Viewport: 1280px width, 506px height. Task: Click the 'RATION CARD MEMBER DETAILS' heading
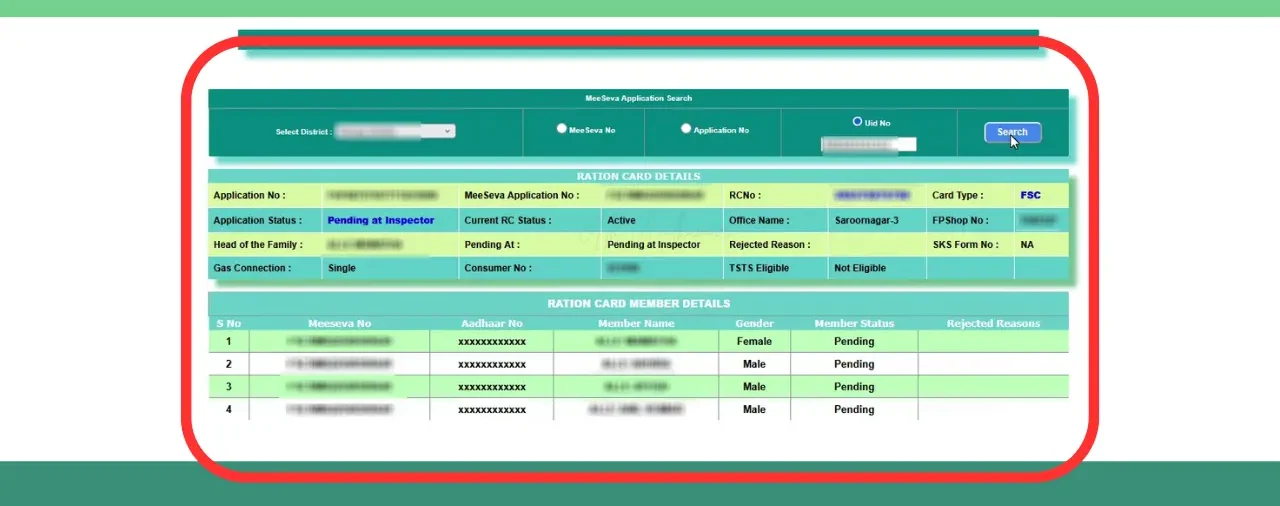tap(638, 303)
